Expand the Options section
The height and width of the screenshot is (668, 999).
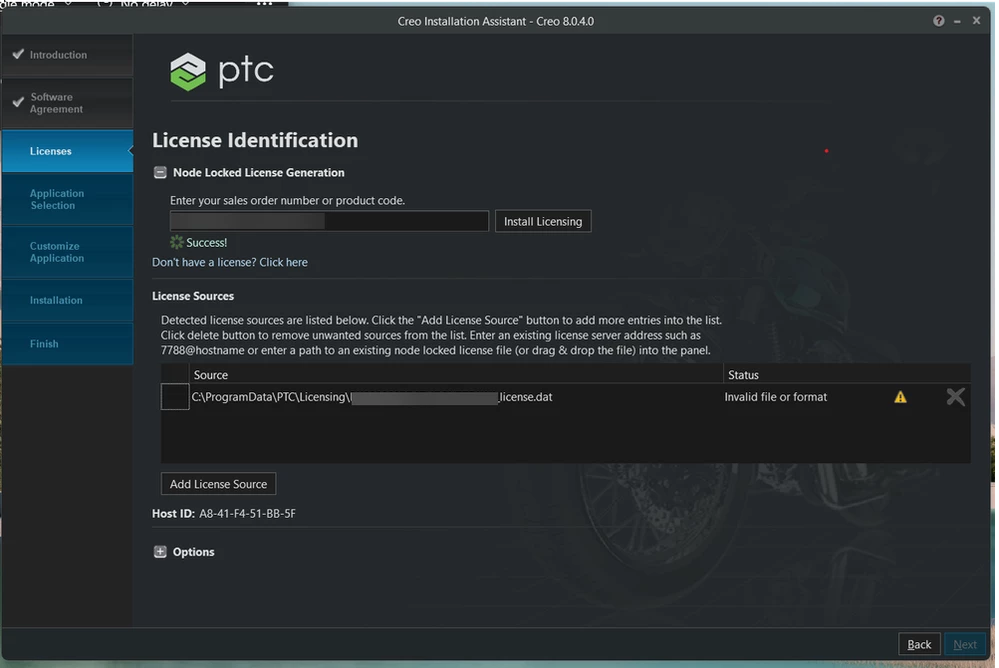coord(160,552)
